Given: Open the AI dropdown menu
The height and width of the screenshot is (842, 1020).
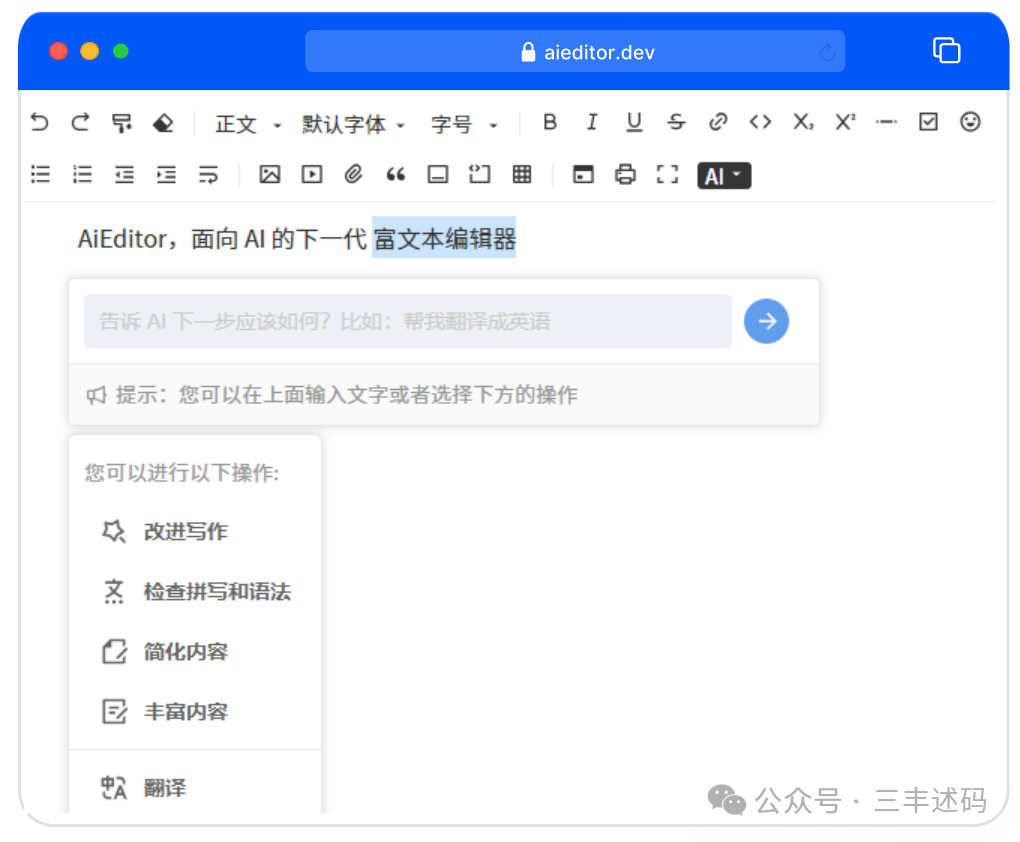Looking at the screenshot, I should (724, 176).
